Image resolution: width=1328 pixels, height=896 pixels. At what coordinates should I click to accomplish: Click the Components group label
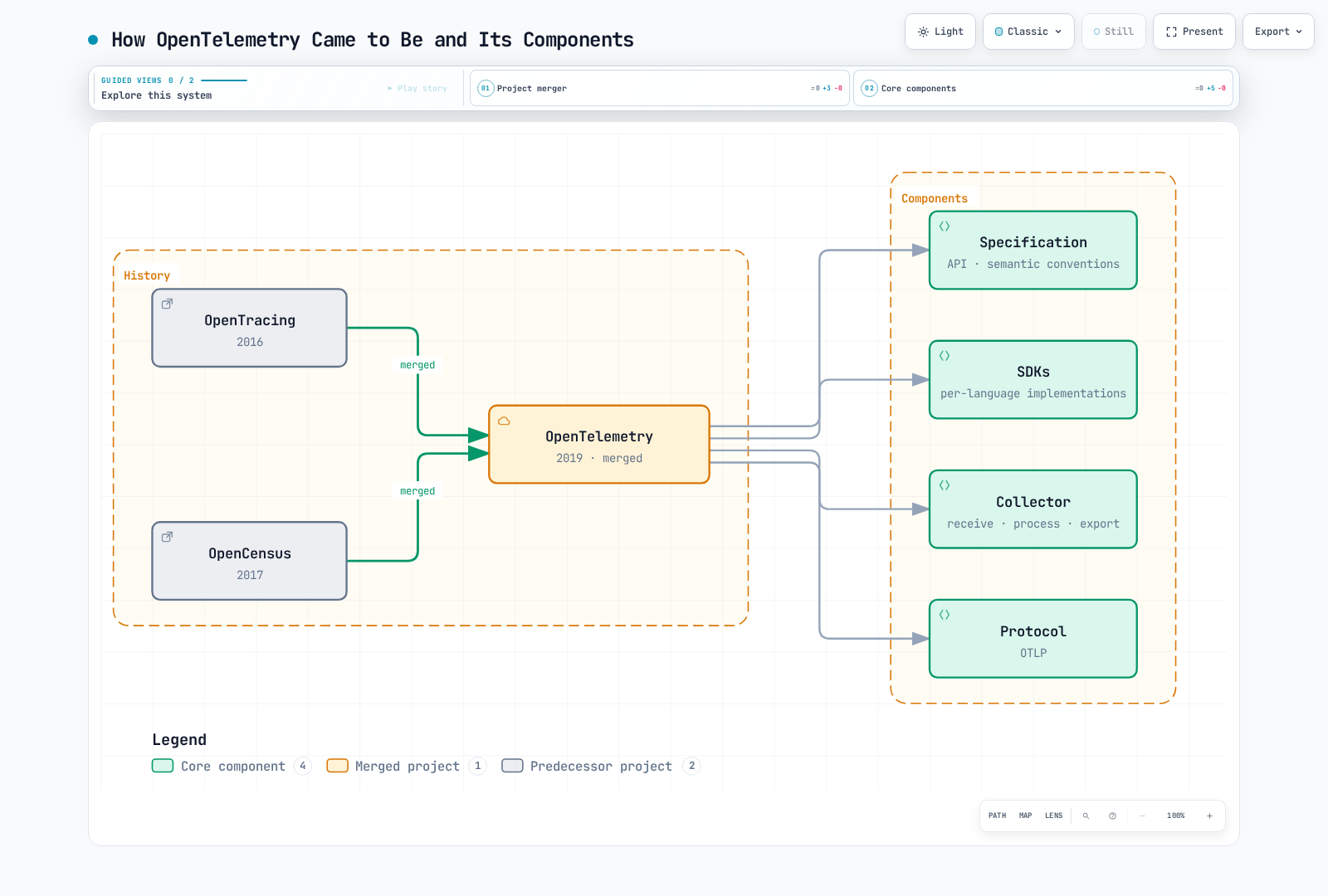(x=934, y=198)
